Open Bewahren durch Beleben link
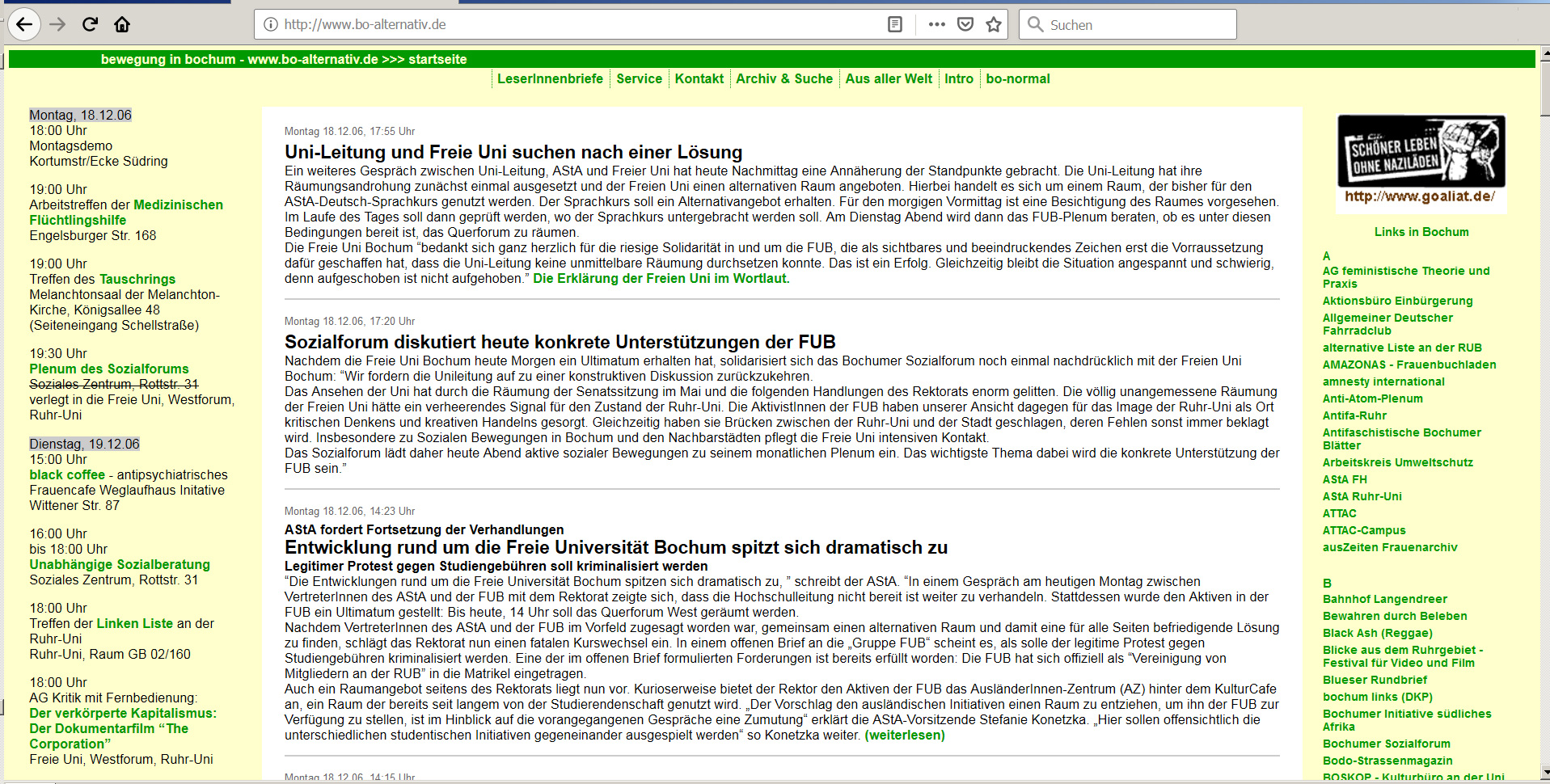This screenshot has width=1550, height=784. pyautogui.click(x=1395, y=616)
